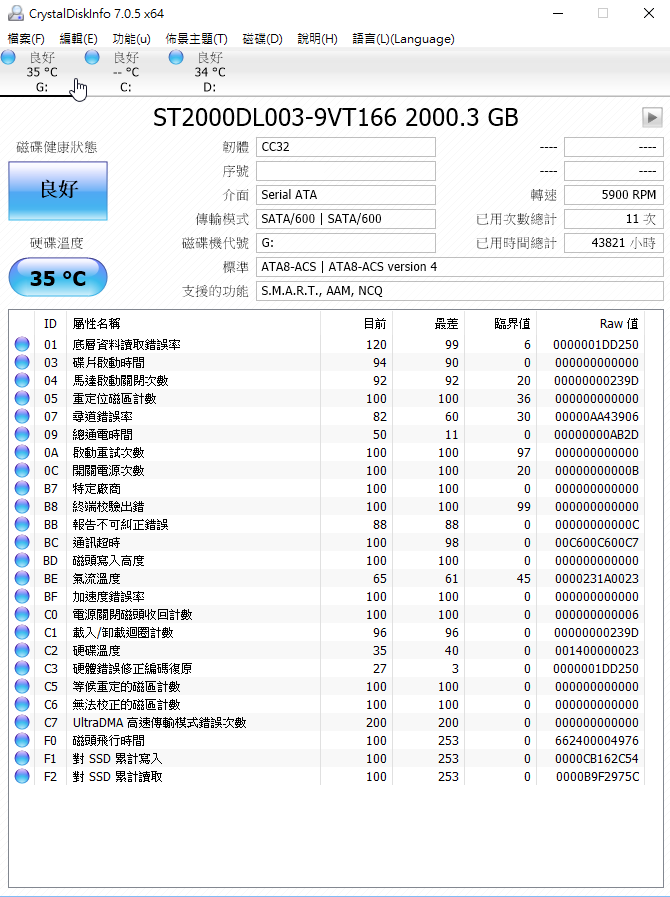Viewport: 670px width, 897px height.
Task: Click the status orb for attribute C2 硬碟溫度
Action: point(22,651)
